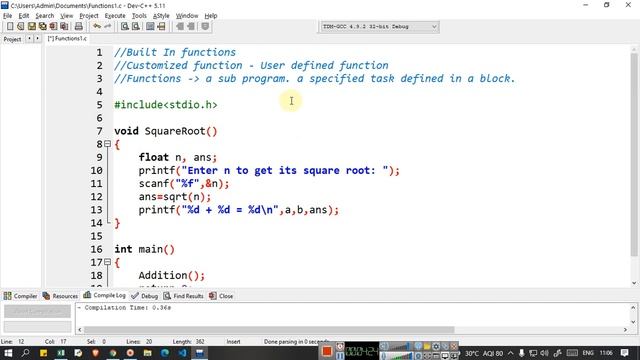Image resolution: width=640 pixels, height=360 pixels.
Task: Click the Unindent toolbar icon
Action: (191, 26)
